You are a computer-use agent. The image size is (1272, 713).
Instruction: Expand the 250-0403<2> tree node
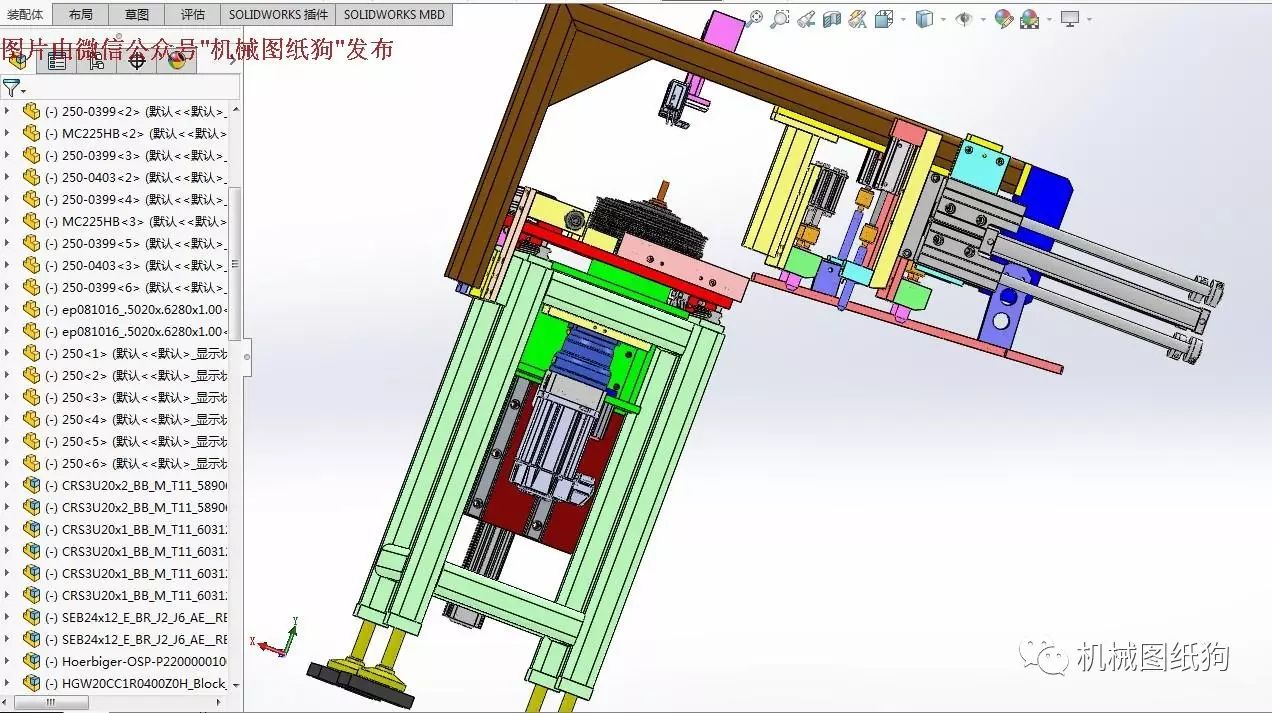tap(7, 177)
